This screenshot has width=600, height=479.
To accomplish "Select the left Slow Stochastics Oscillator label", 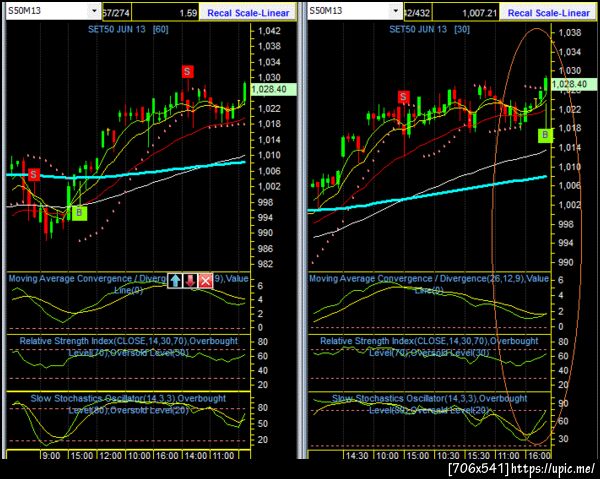I will point(129,404).
